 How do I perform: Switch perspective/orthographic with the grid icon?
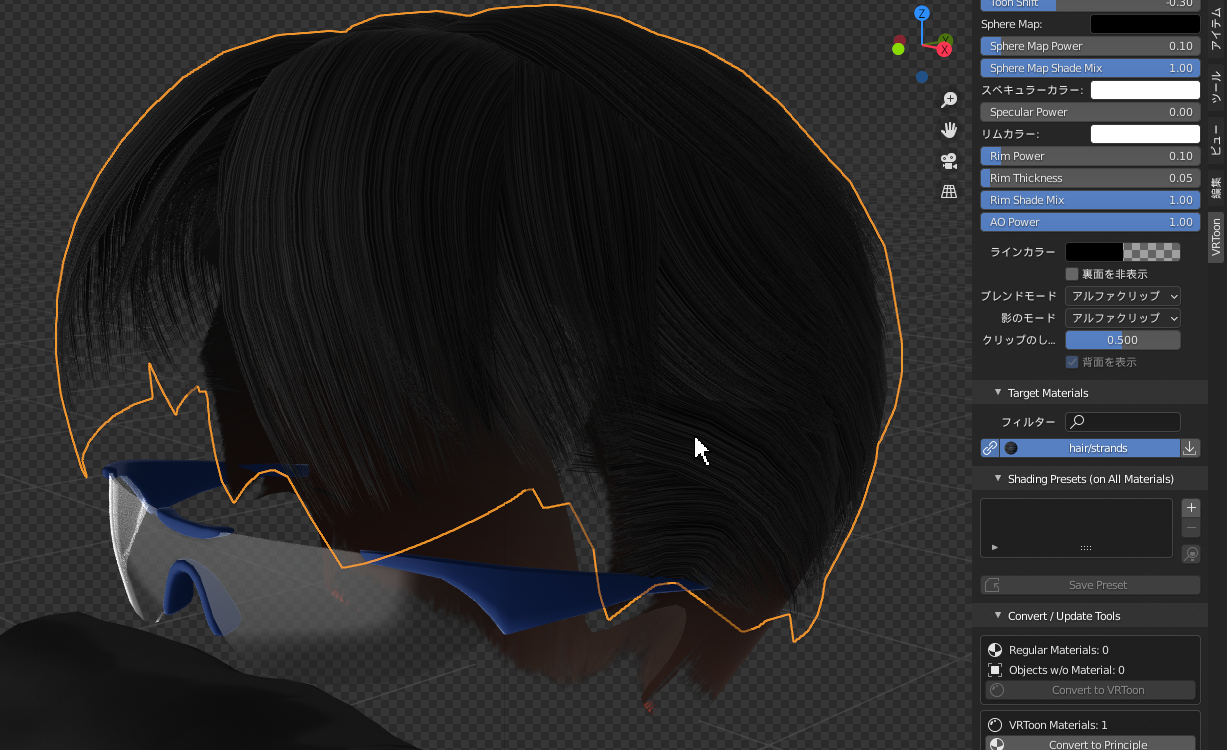click(949, 191)
